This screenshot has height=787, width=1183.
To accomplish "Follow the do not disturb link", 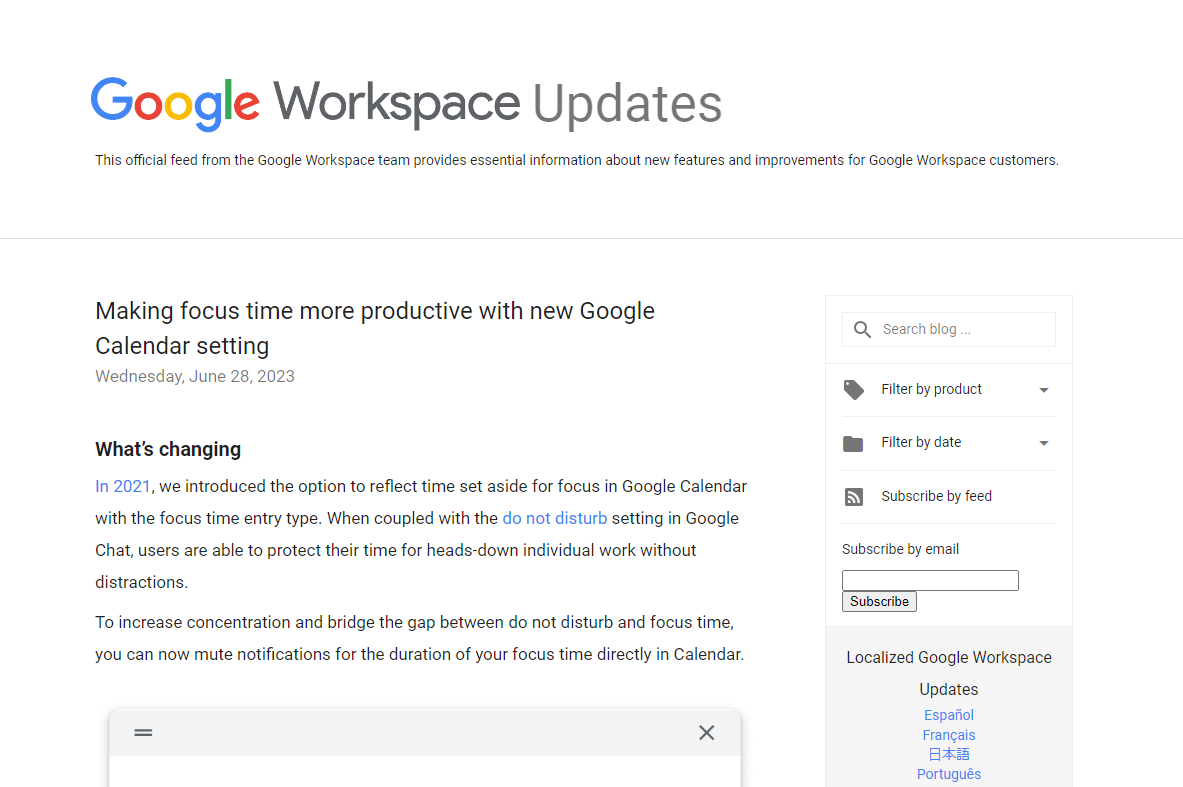I will [x=554, y=518].
